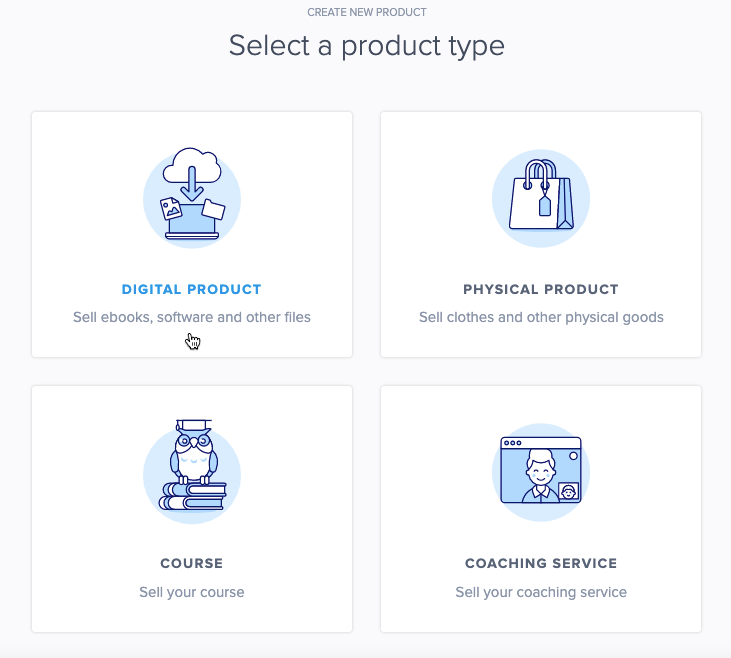
Task: Click "Sell clothes and other physical goods" text
Action: coord(541,317)
